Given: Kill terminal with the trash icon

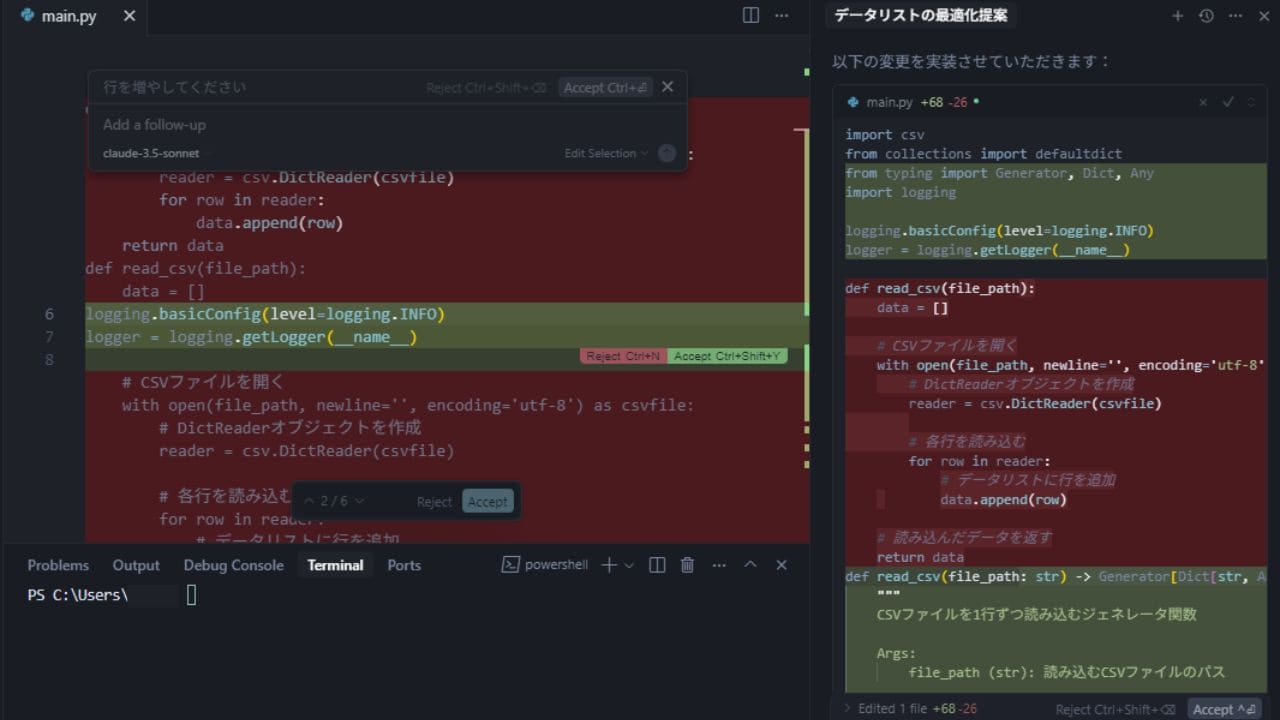Looking at the screenshot, I should coord(687,565).
